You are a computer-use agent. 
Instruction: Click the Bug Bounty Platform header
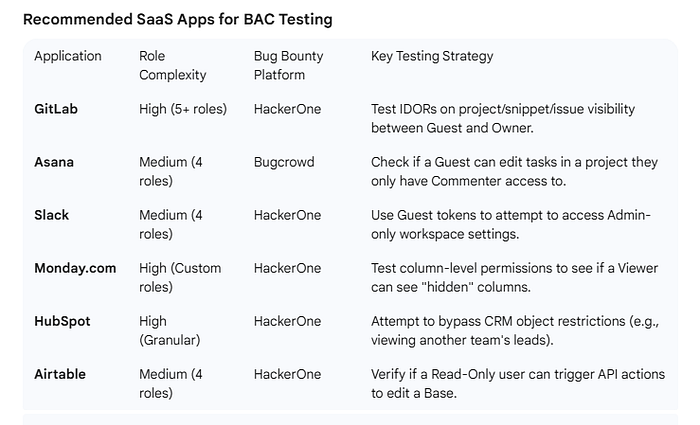[288, 65]
